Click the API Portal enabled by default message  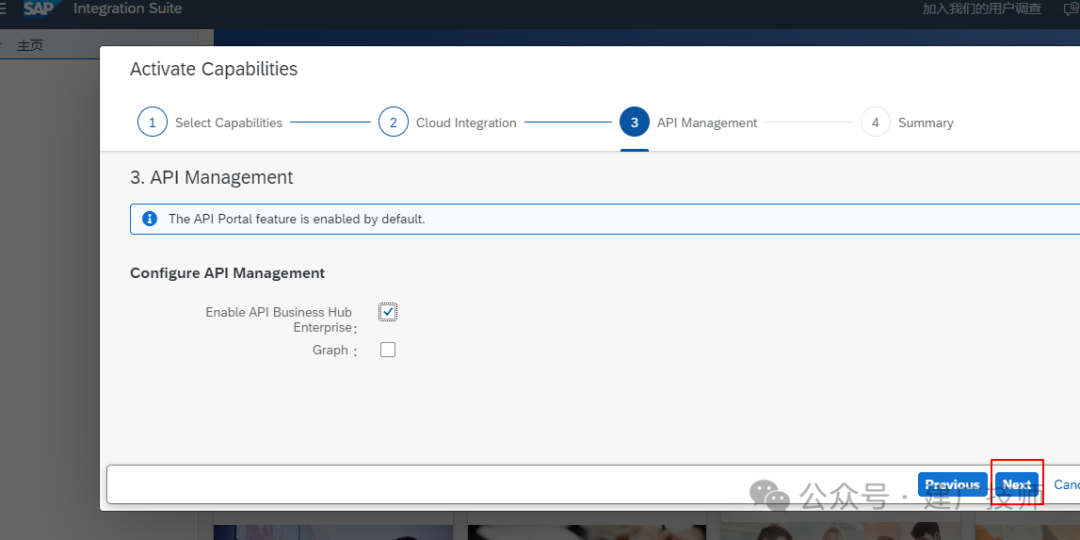[297, 219]
